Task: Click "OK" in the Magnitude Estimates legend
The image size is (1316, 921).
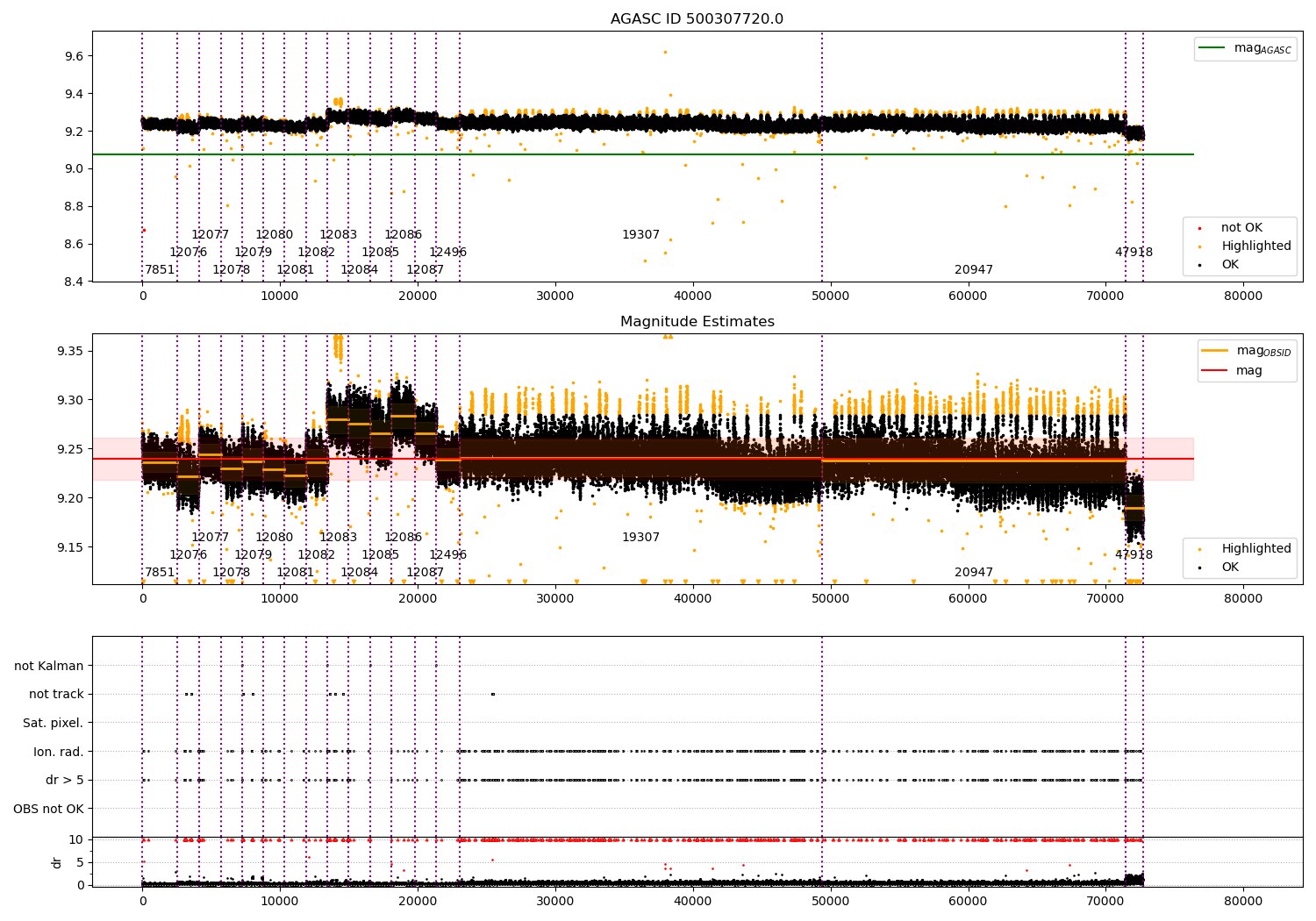Action: (x=1230, y=568)
